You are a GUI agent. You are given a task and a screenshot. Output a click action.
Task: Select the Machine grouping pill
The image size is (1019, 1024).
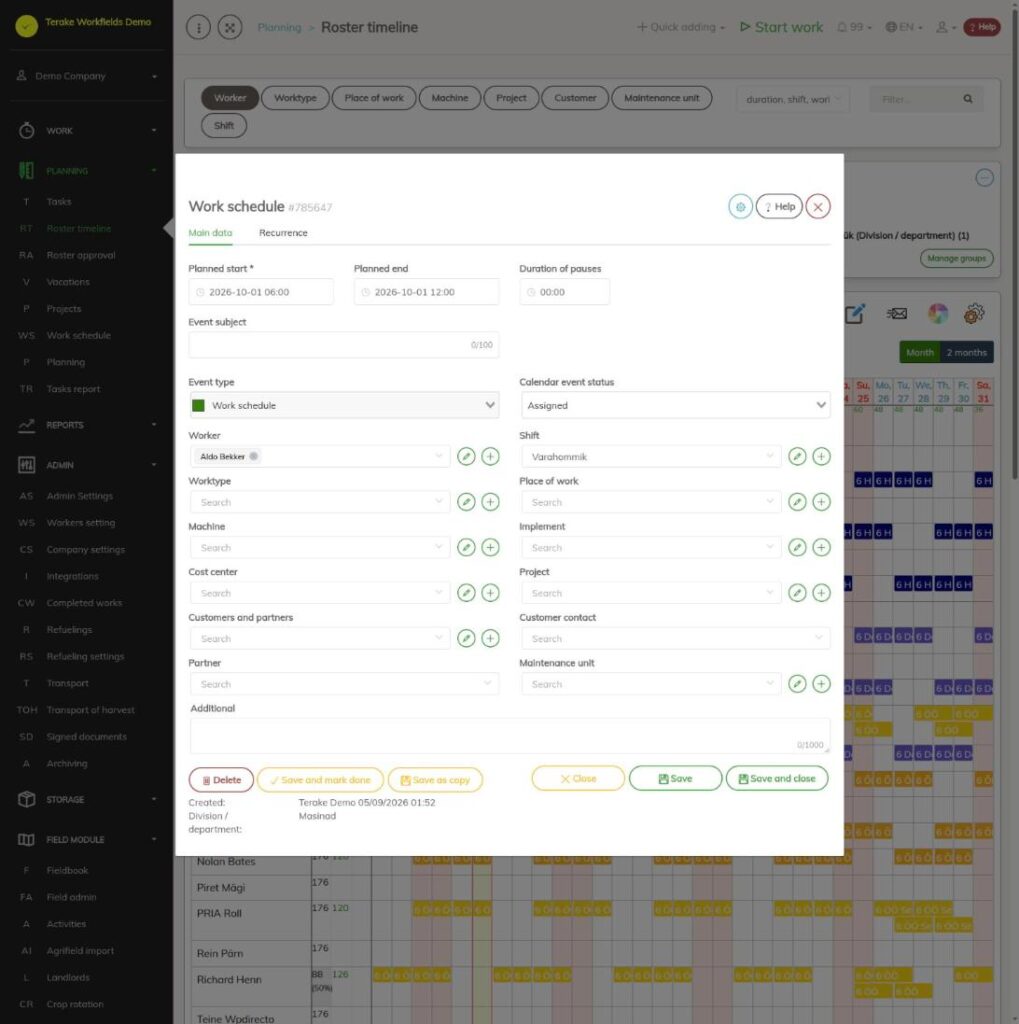point(450,98)
